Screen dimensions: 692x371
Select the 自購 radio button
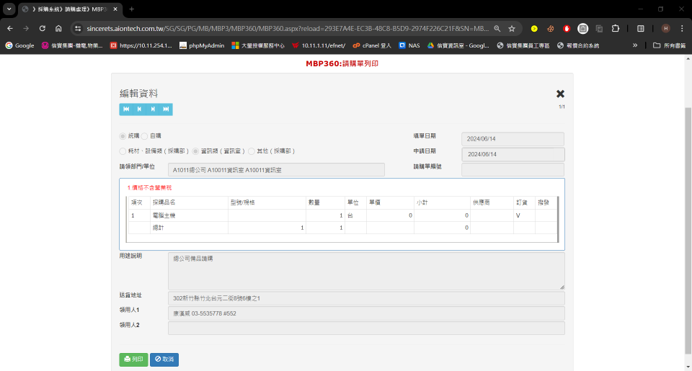point(144,136)
